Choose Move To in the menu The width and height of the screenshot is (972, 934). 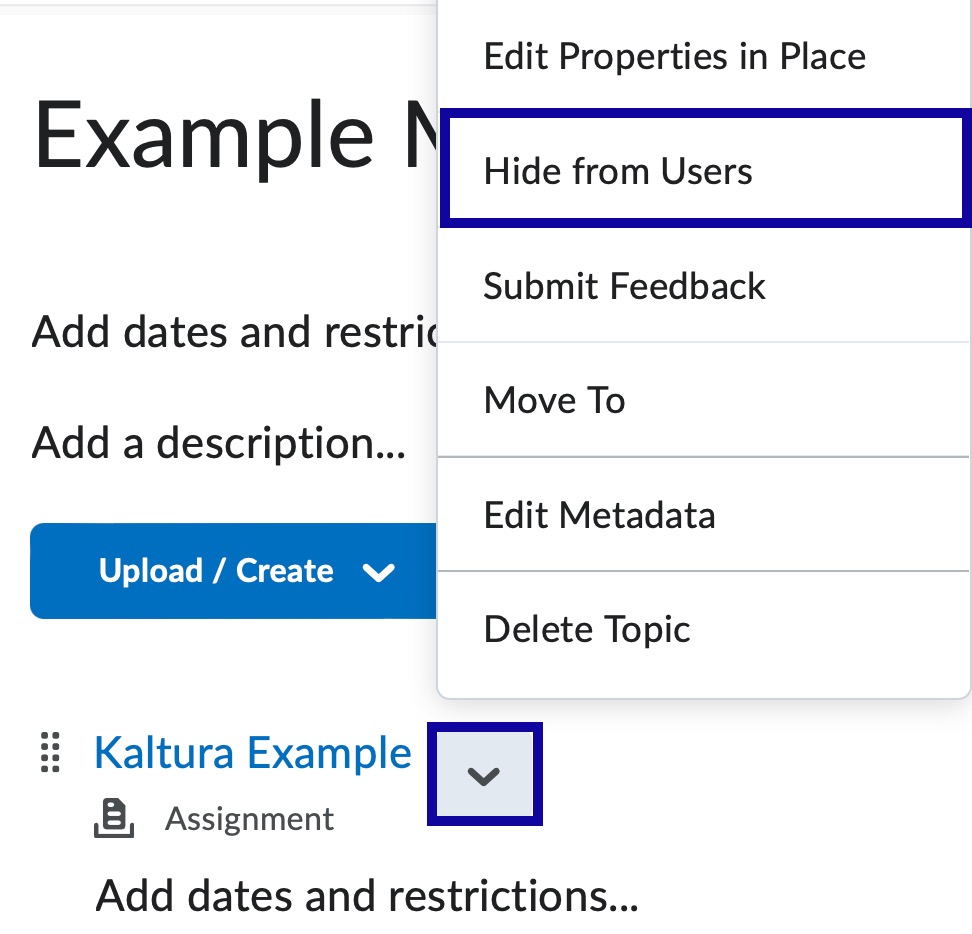704,400
